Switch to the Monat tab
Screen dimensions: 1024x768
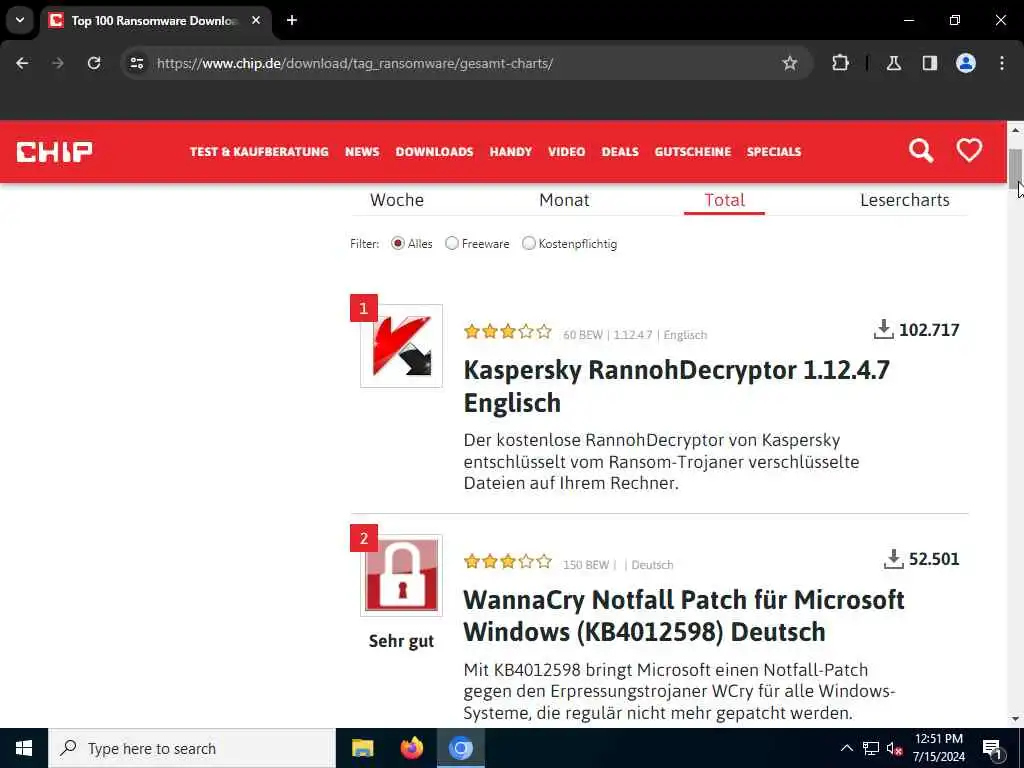click(x=564, y=200)
